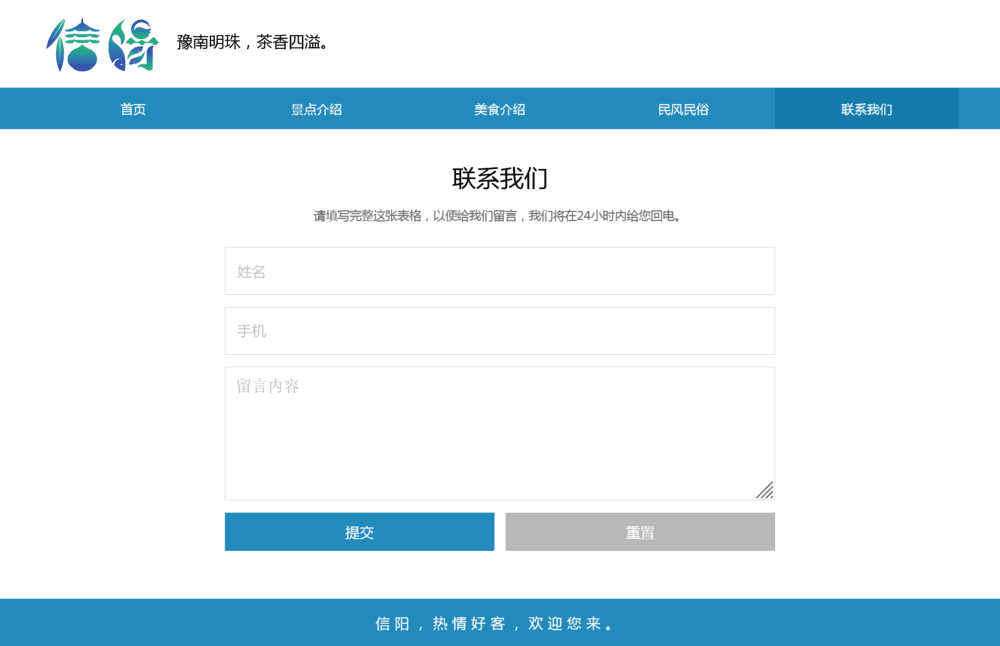Screen dimensions: 1000x646
Task: Go to the 首页 home page
Action: pyautogui.click(x=133, y=109)
